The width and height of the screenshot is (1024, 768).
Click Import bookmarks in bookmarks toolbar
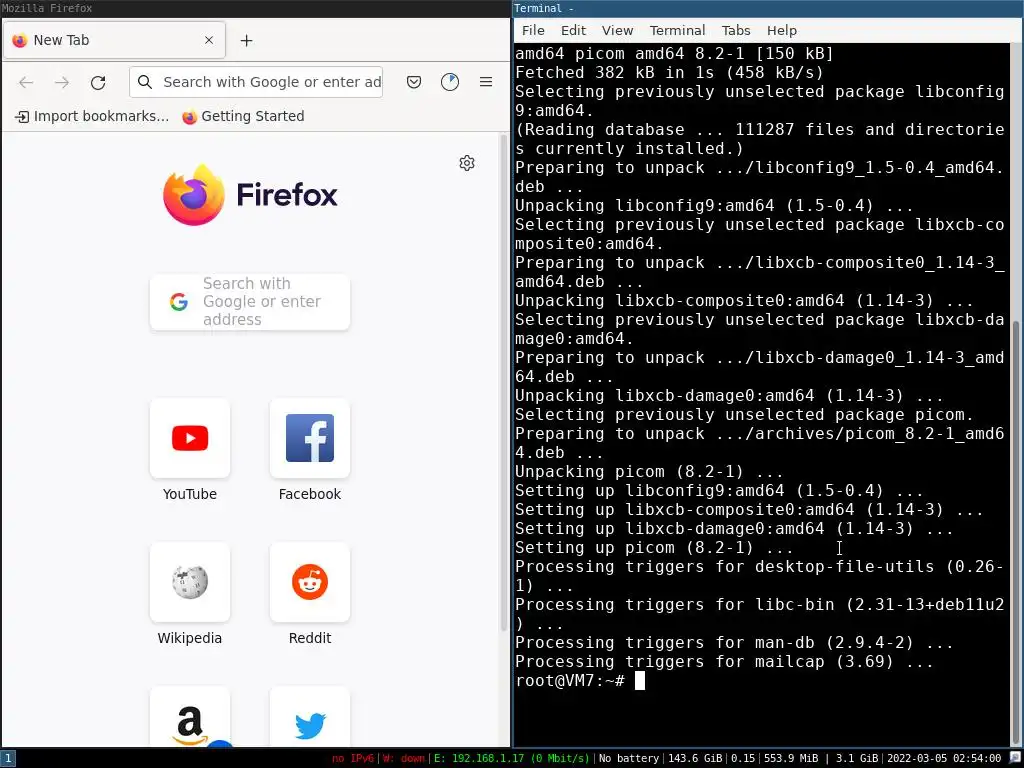coord(92,116)
